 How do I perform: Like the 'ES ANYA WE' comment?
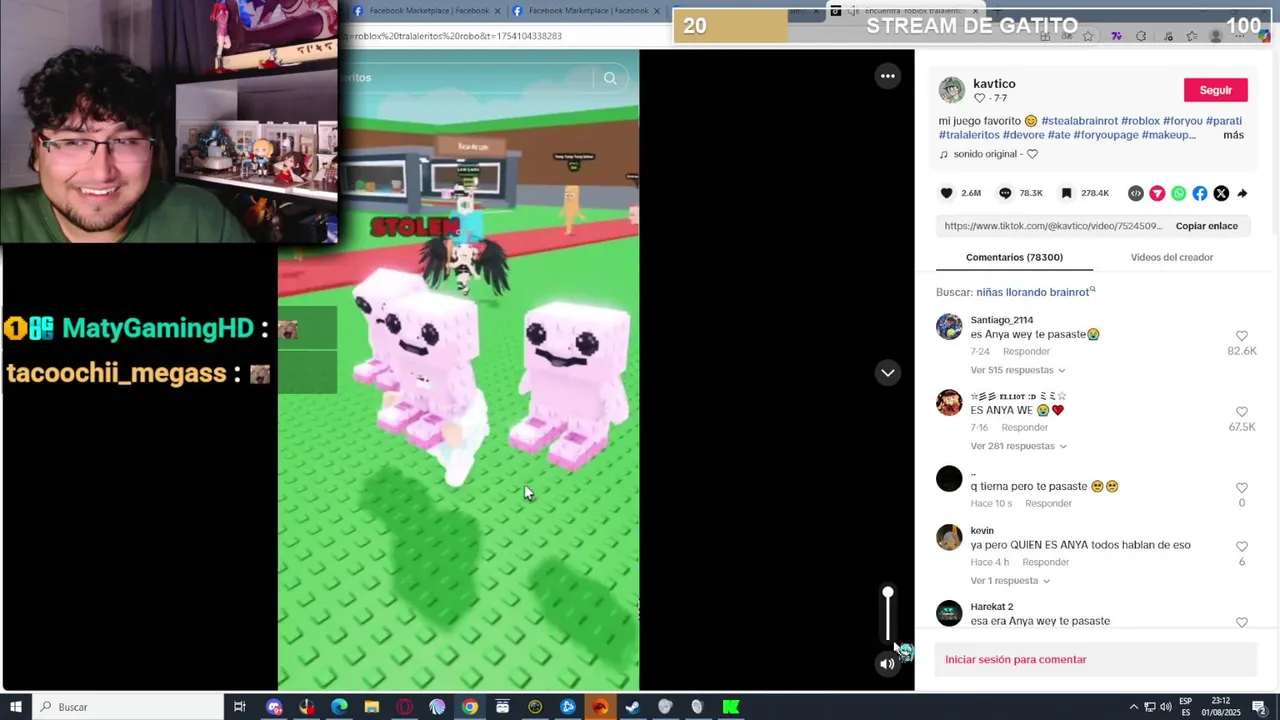pyautogui.click(x=1241, y=412)
